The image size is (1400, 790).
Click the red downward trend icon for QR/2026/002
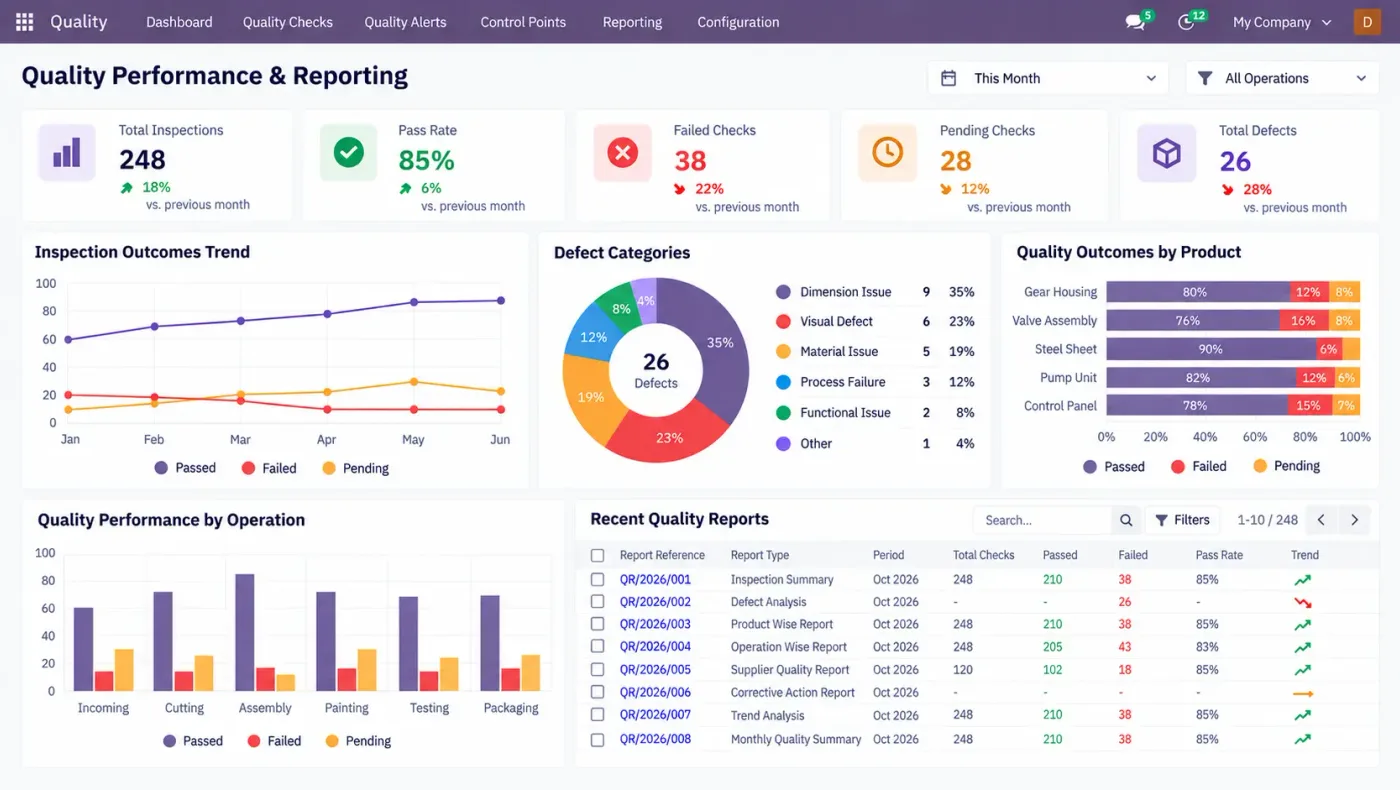(1302, 602)
